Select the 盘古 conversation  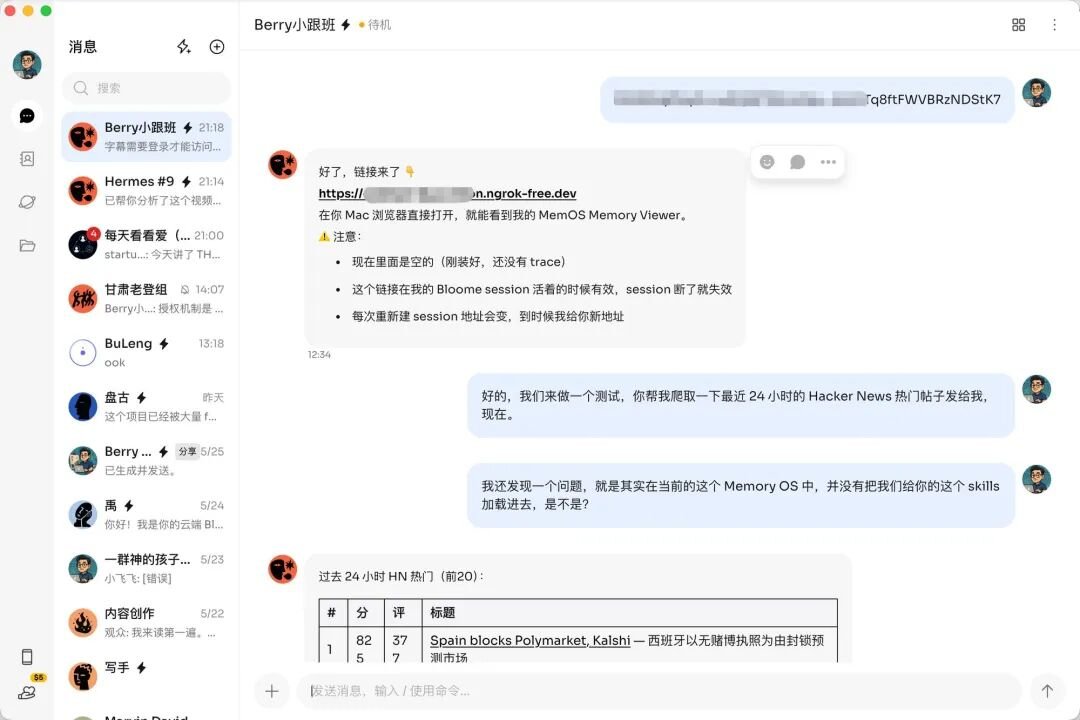(x=146, y=407)
